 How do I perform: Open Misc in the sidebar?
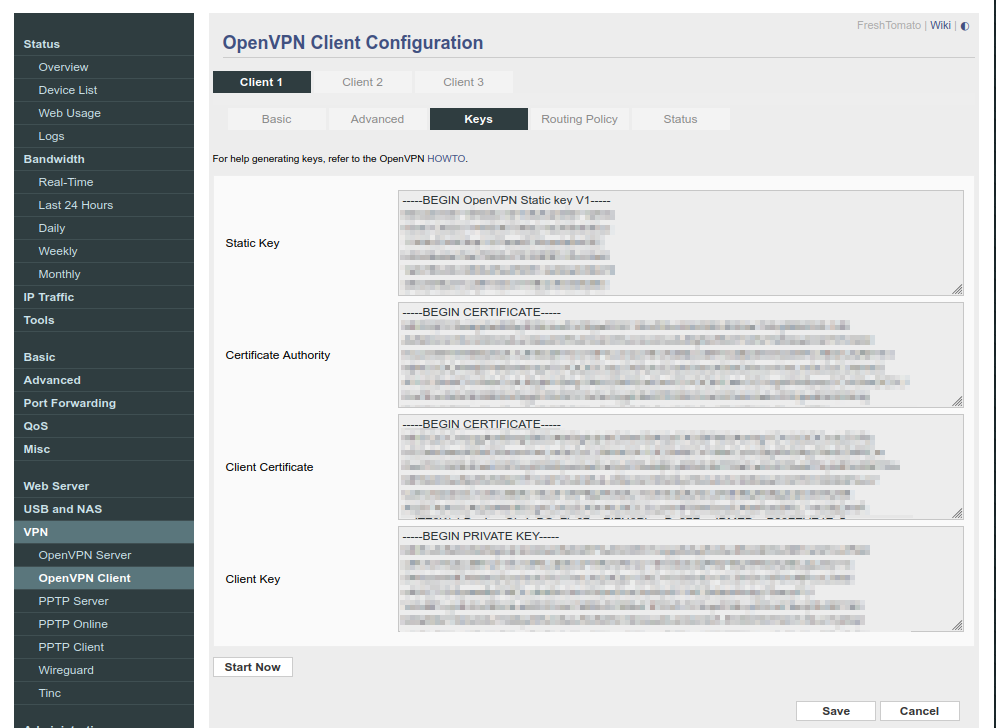(104, 449)
